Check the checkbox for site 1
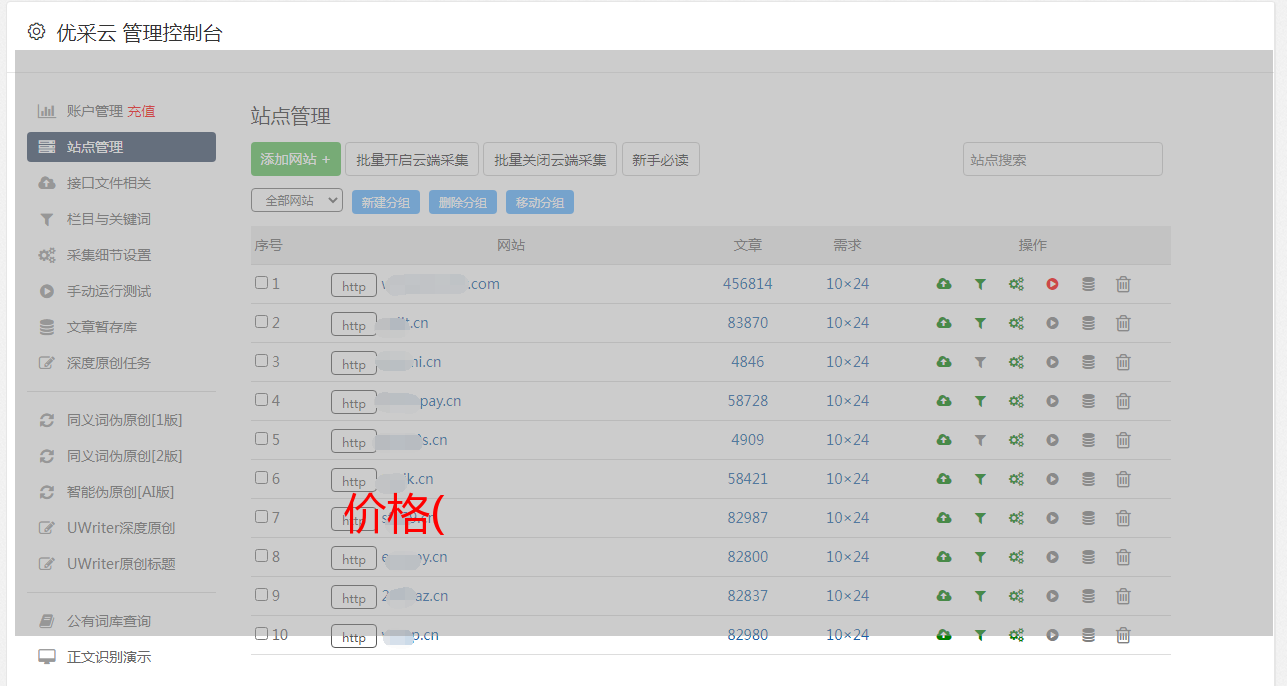Screen dimensions: 1287x686 point(261,283)
